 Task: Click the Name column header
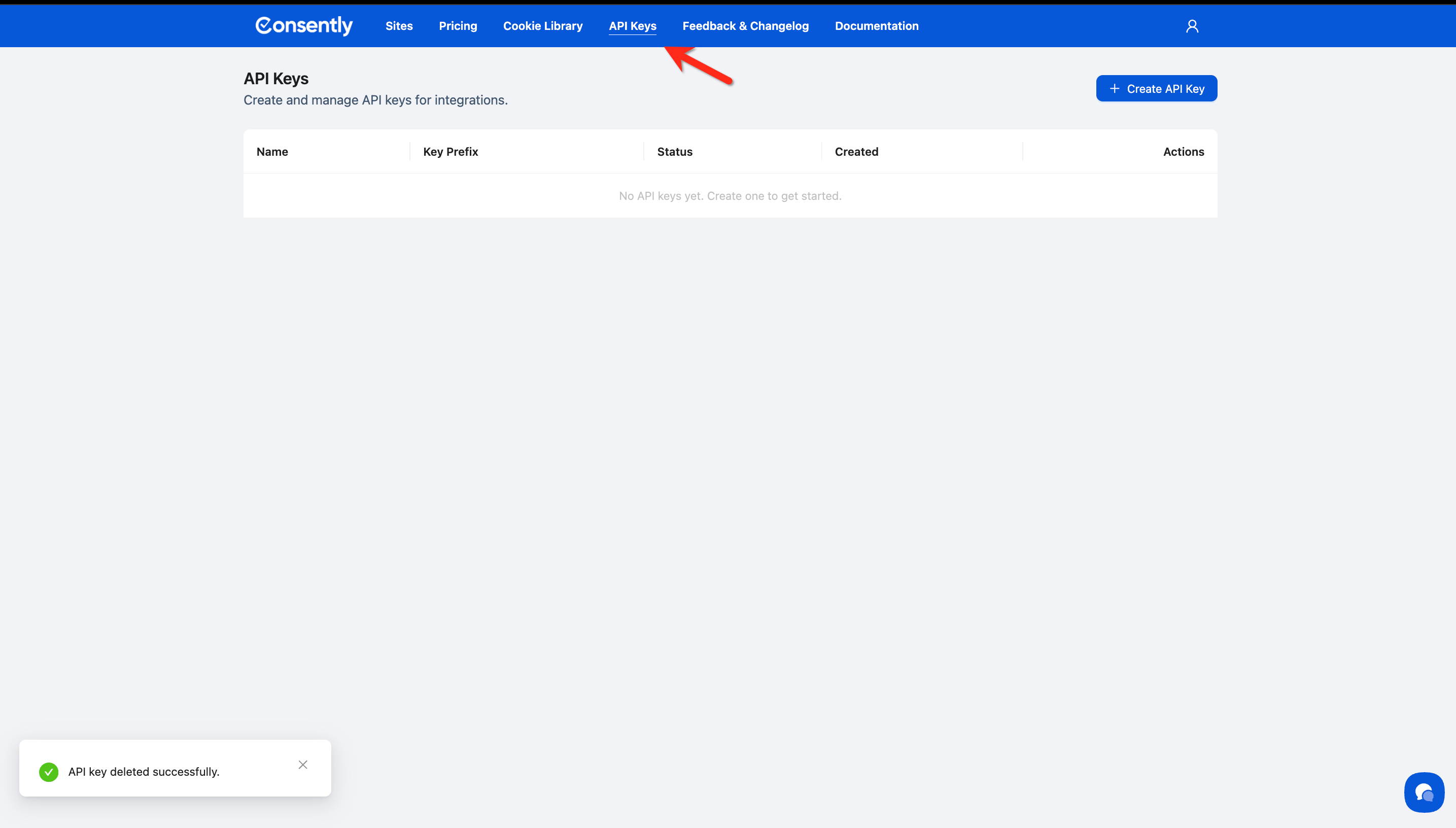point(272,152)
